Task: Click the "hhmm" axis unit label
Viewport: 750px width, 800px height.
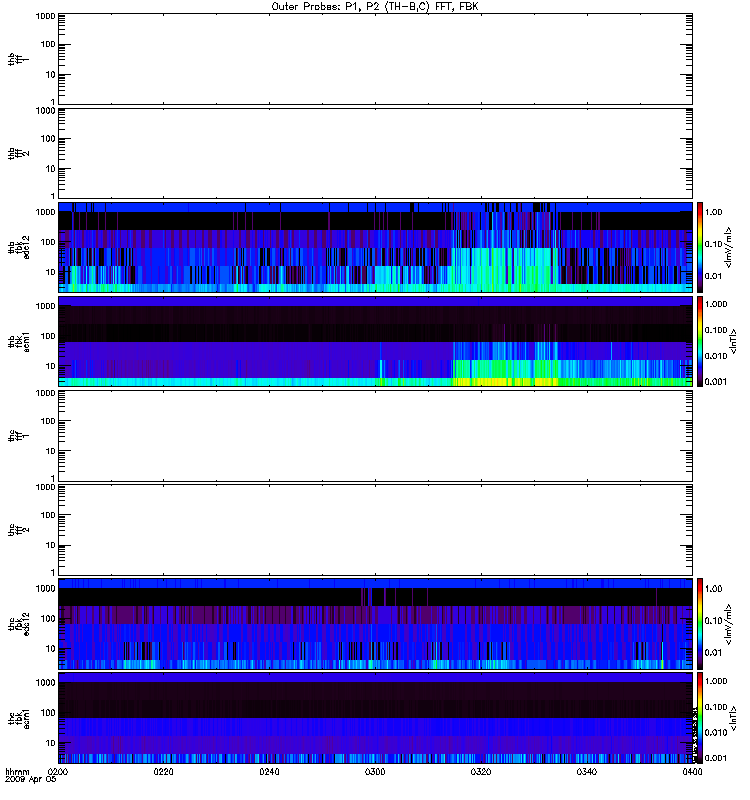Action: pyautogui.click(x=17, y=772)
